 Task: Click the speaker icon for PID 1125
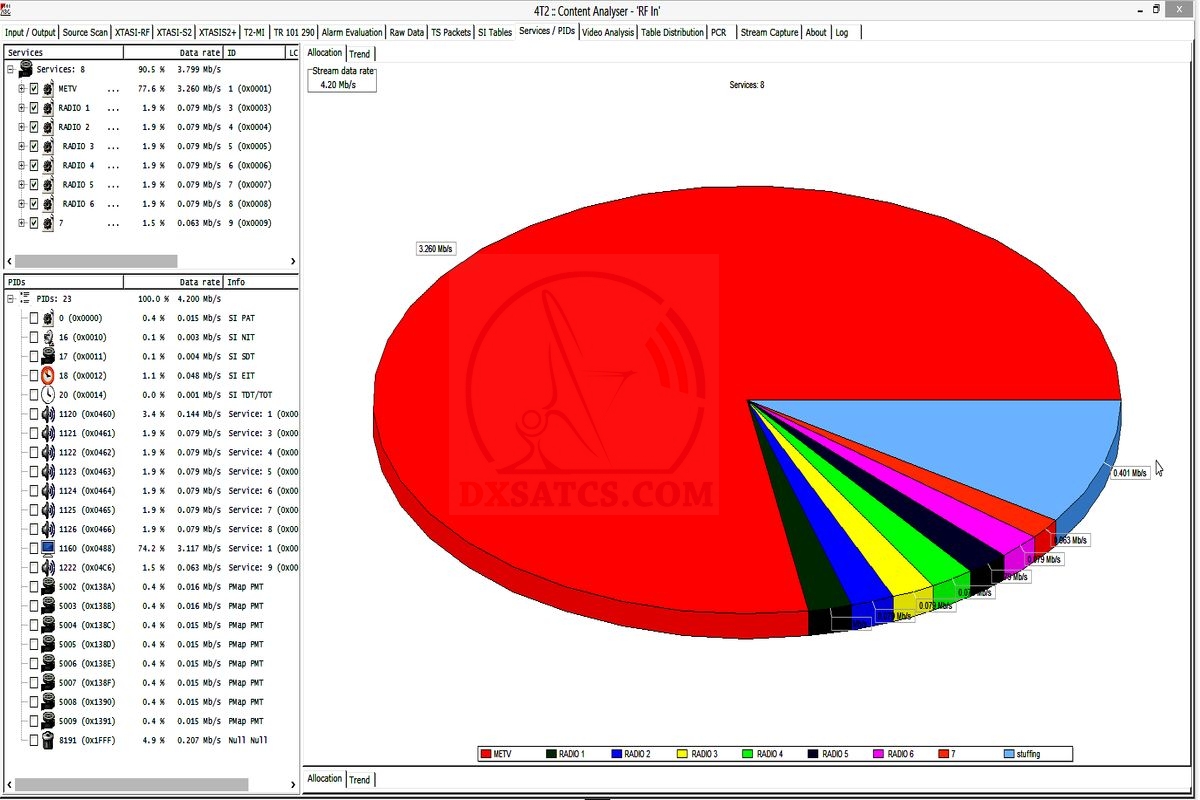tap(47, 510)
